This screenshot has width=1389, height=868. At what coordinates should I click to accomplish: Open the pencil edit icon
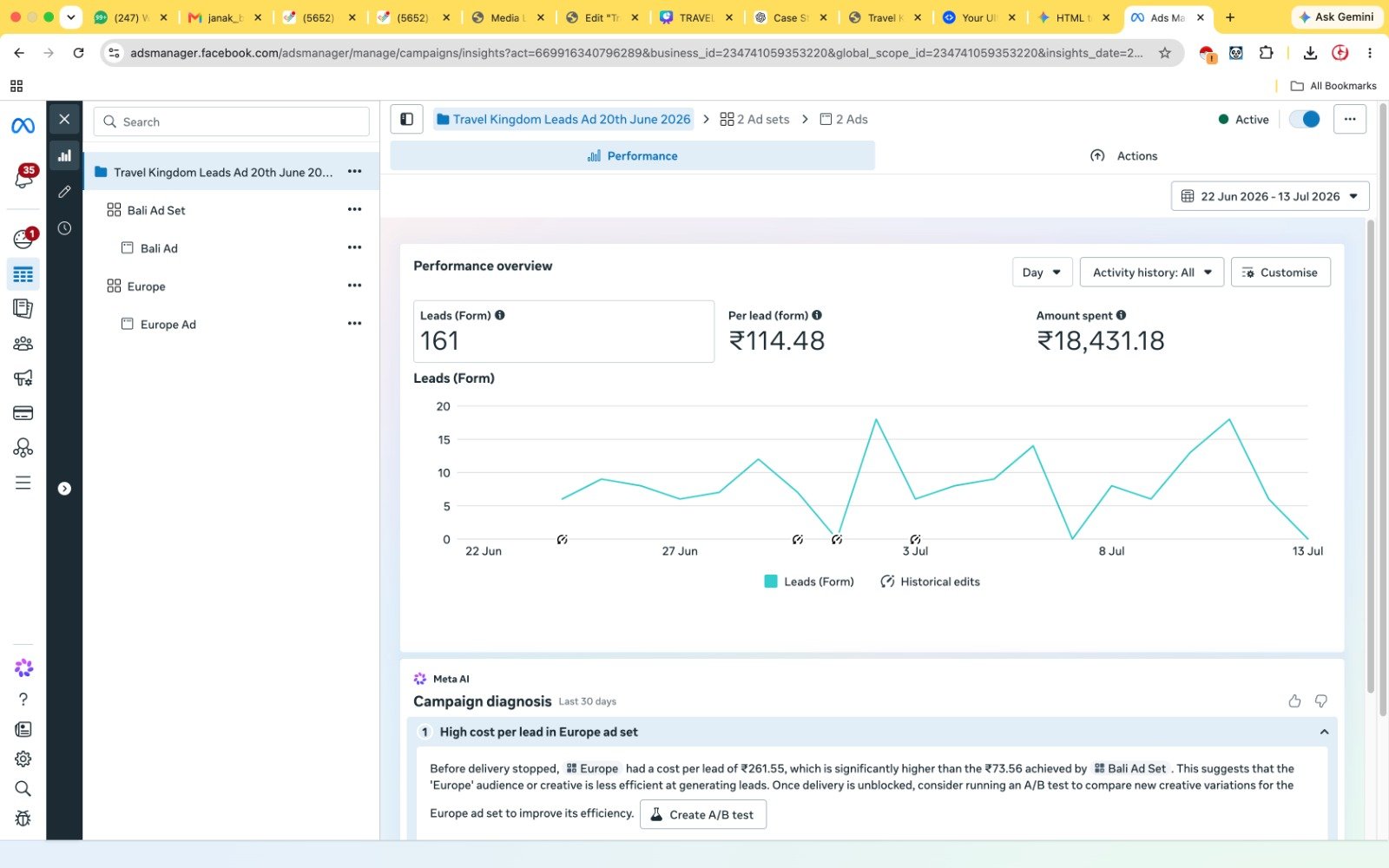(x=64, y=192)
